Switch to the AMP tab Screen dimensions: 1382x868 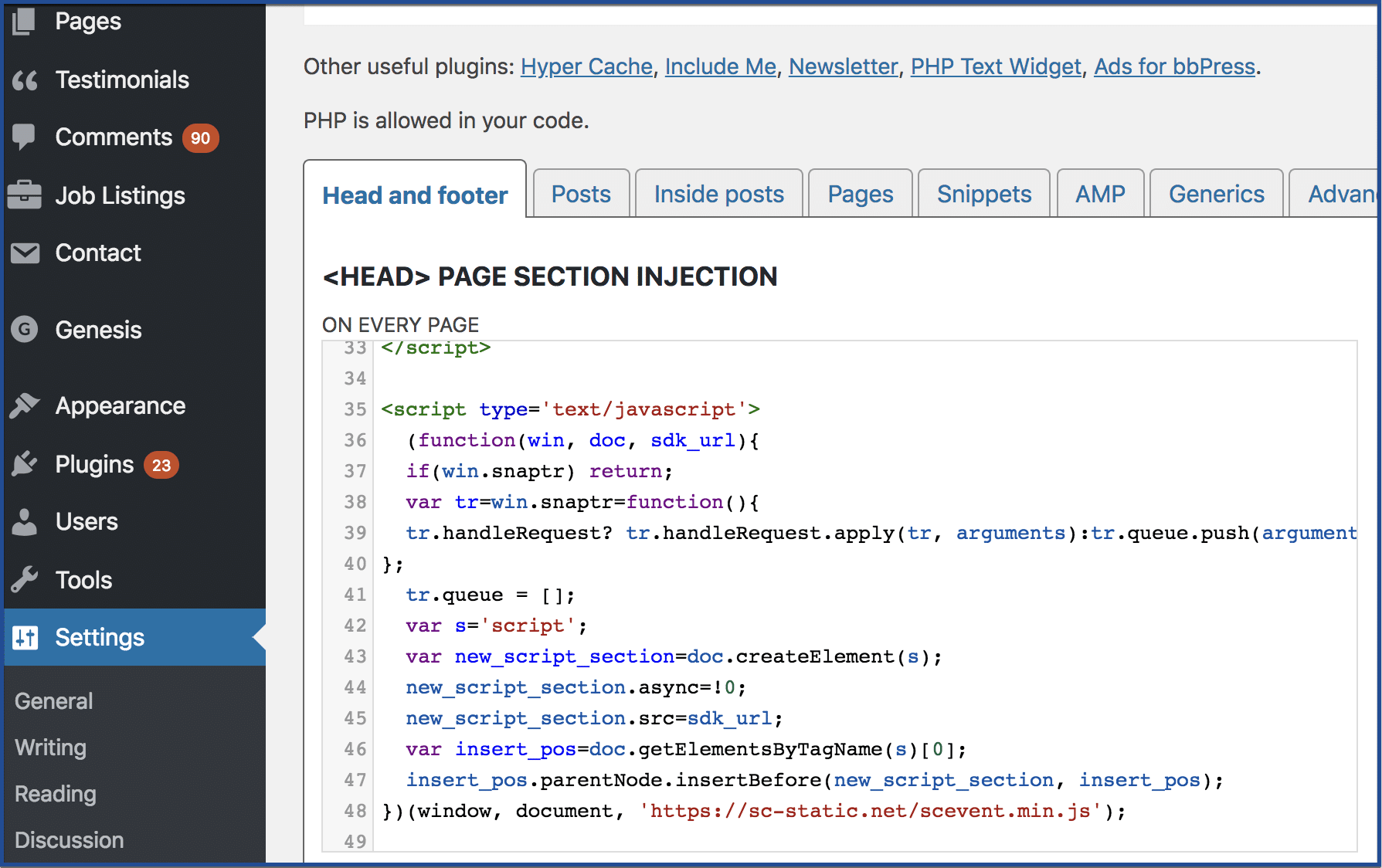(1101, 194)
